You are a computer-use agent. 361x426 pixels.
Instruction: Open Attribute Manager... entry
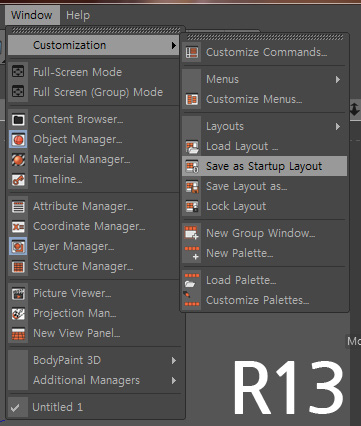click(94, 207)
